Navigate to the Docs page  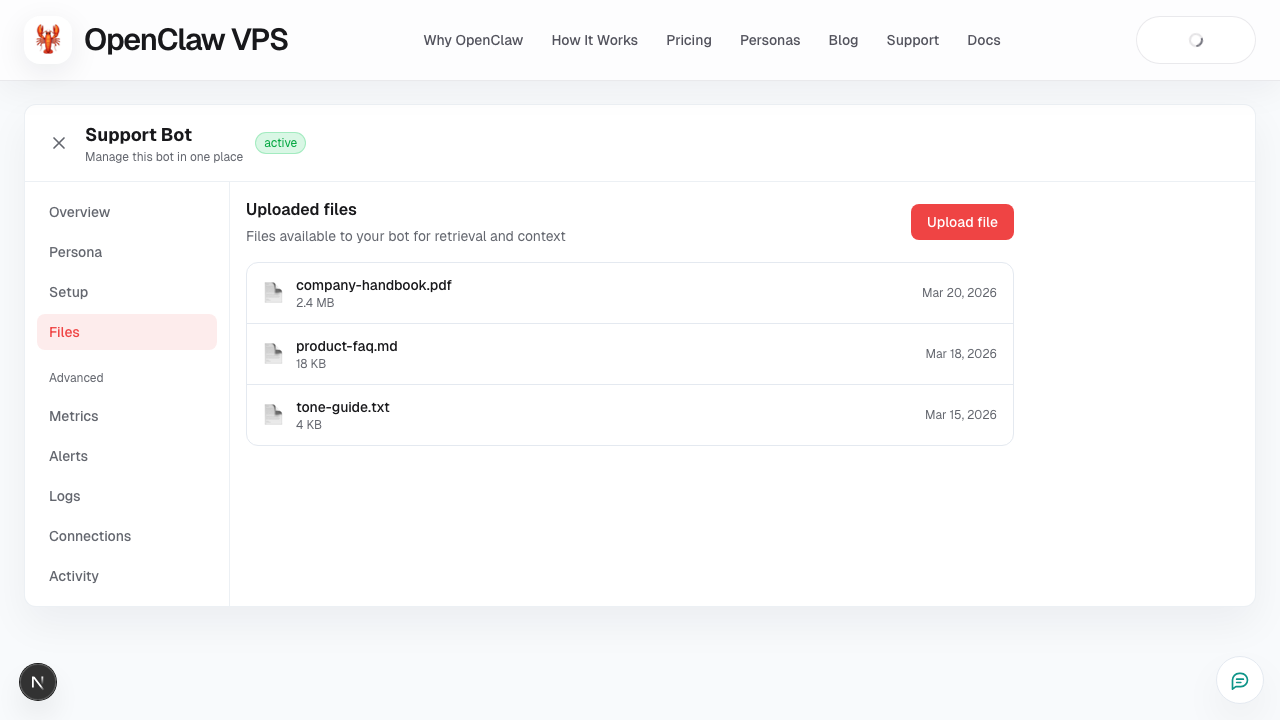coord(983,40)
